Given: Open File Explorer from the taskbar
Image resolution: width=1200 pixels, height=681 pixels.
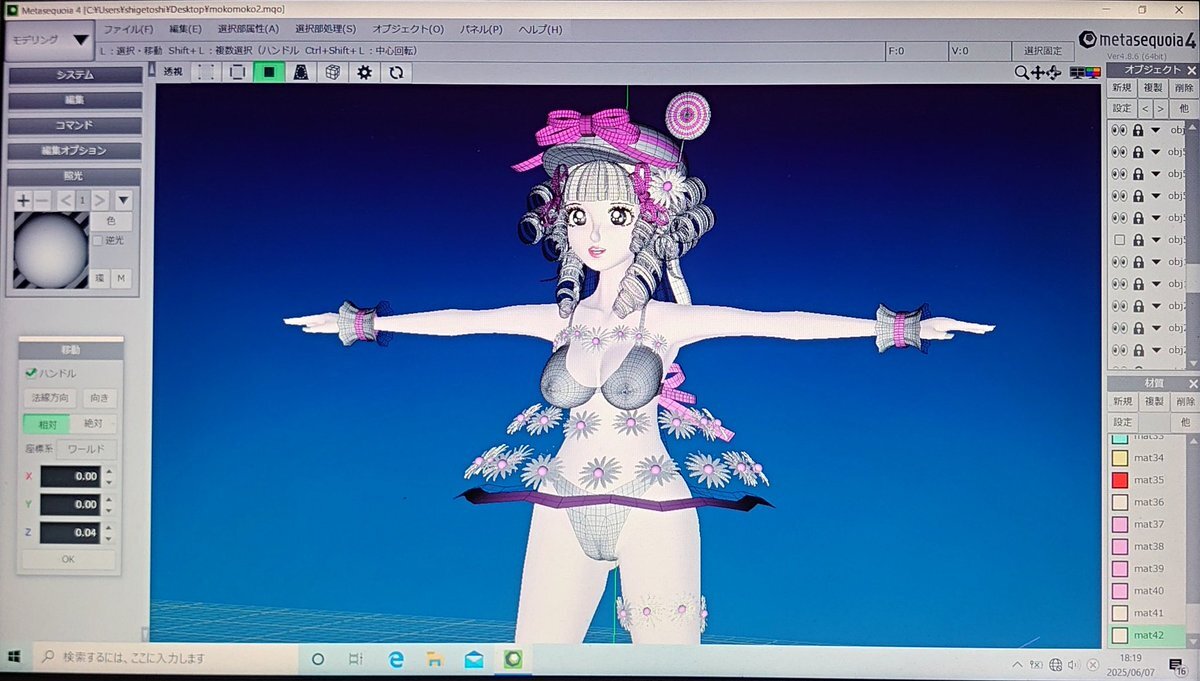Looking at the screenshot, I should click(434, 659).
